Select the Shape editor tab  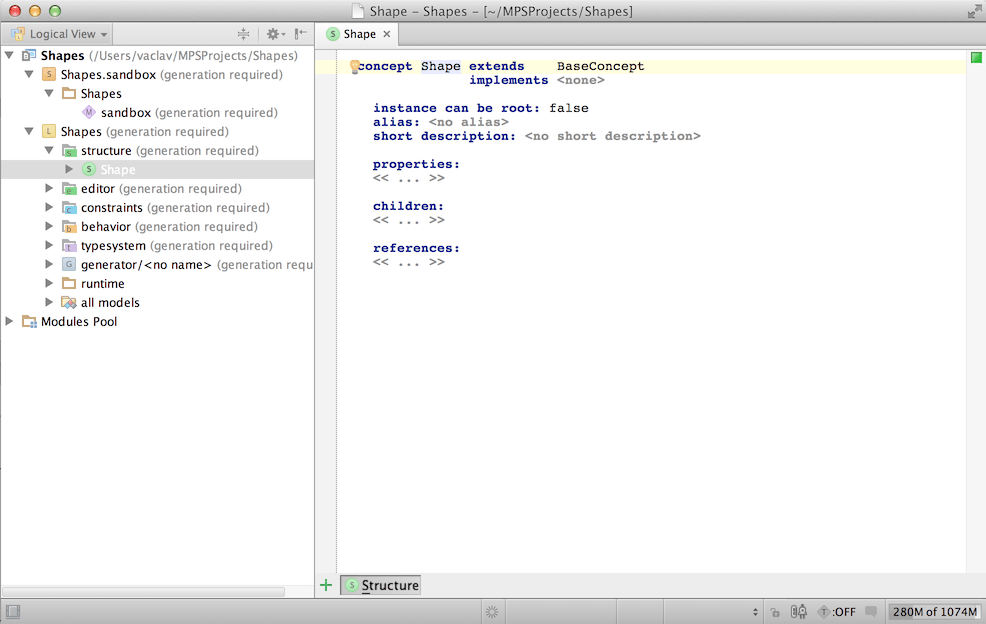click(x=357, y=34)
